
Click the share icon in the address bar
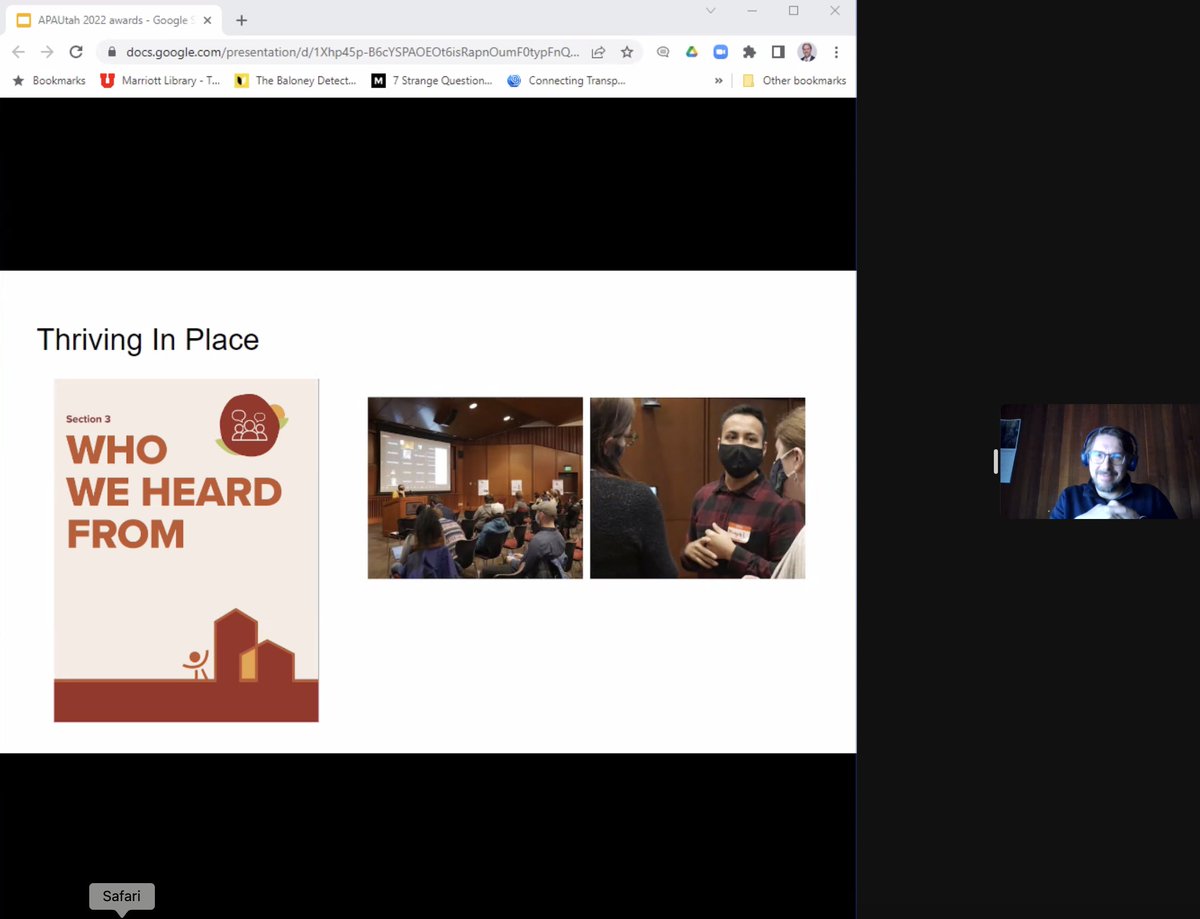[x=598, y=51]
